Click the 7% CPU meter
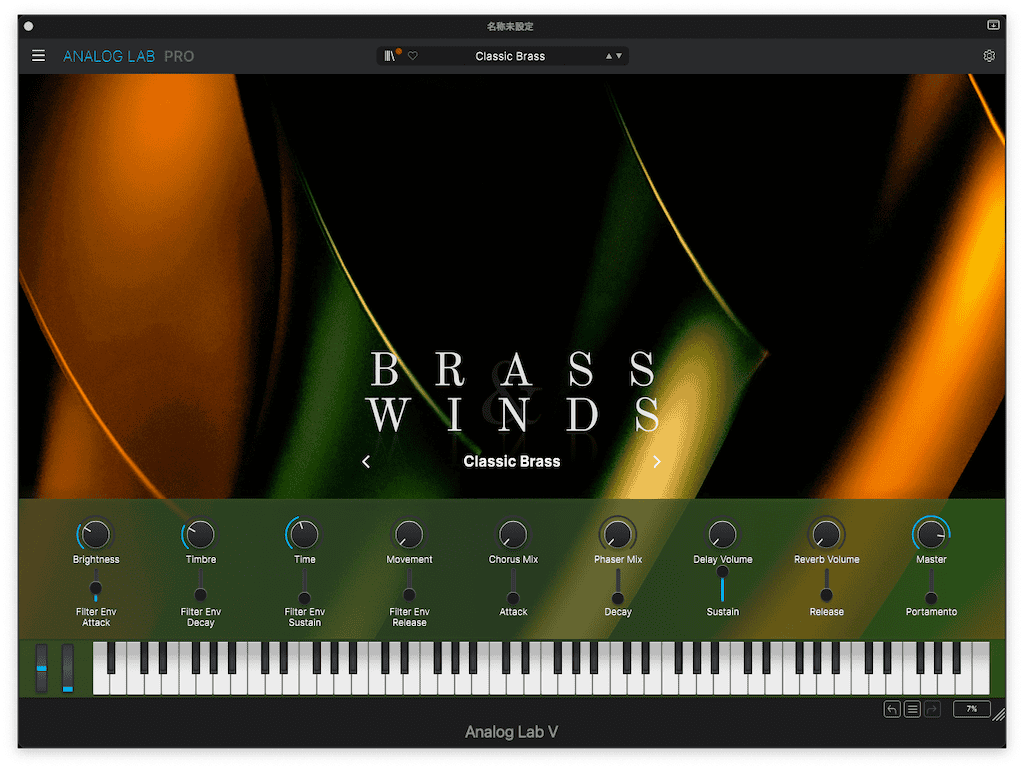 (x=972, y=709)
